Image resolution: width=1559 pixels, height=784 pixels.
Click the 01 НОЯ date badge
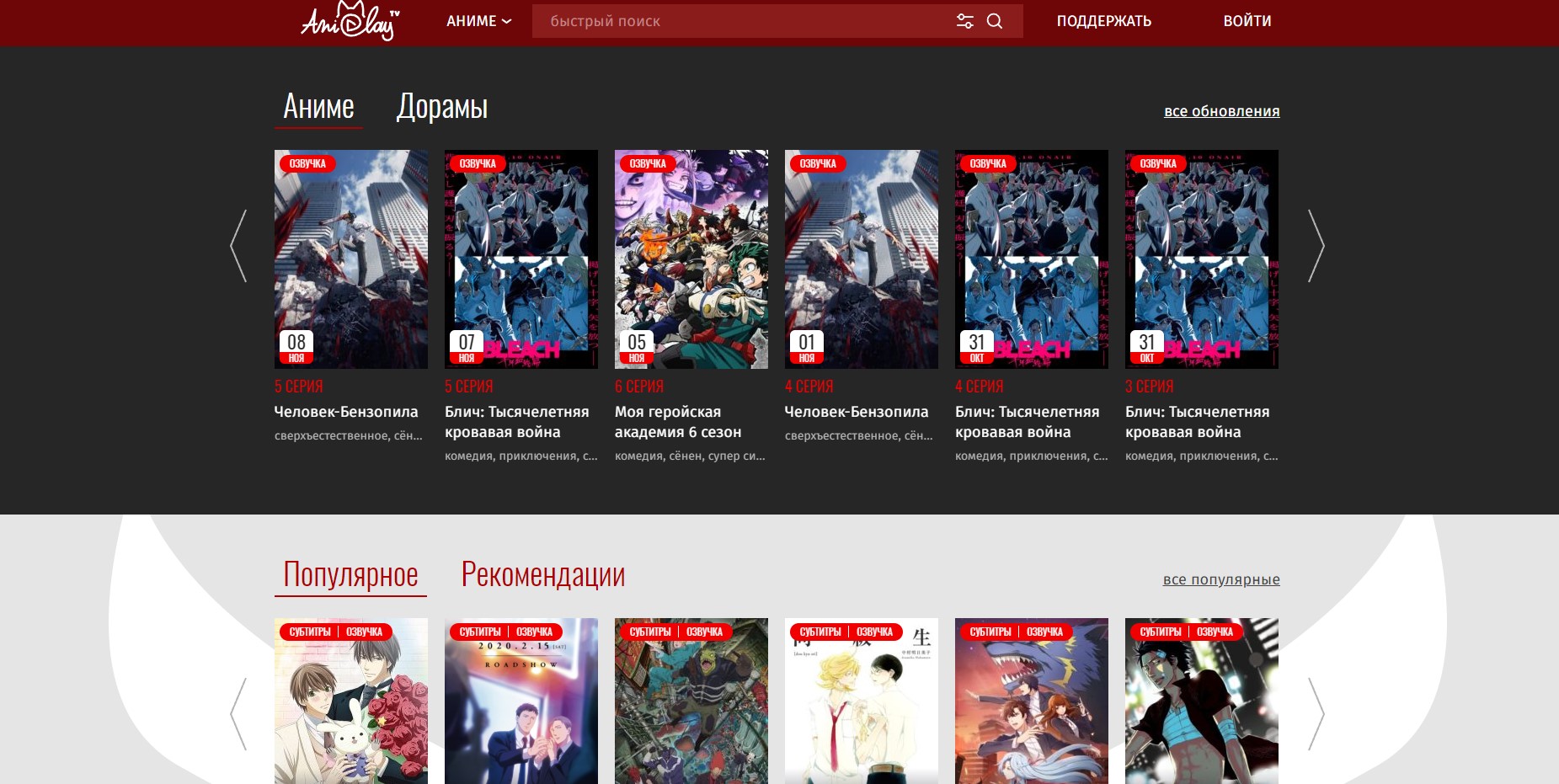[807, 347]
